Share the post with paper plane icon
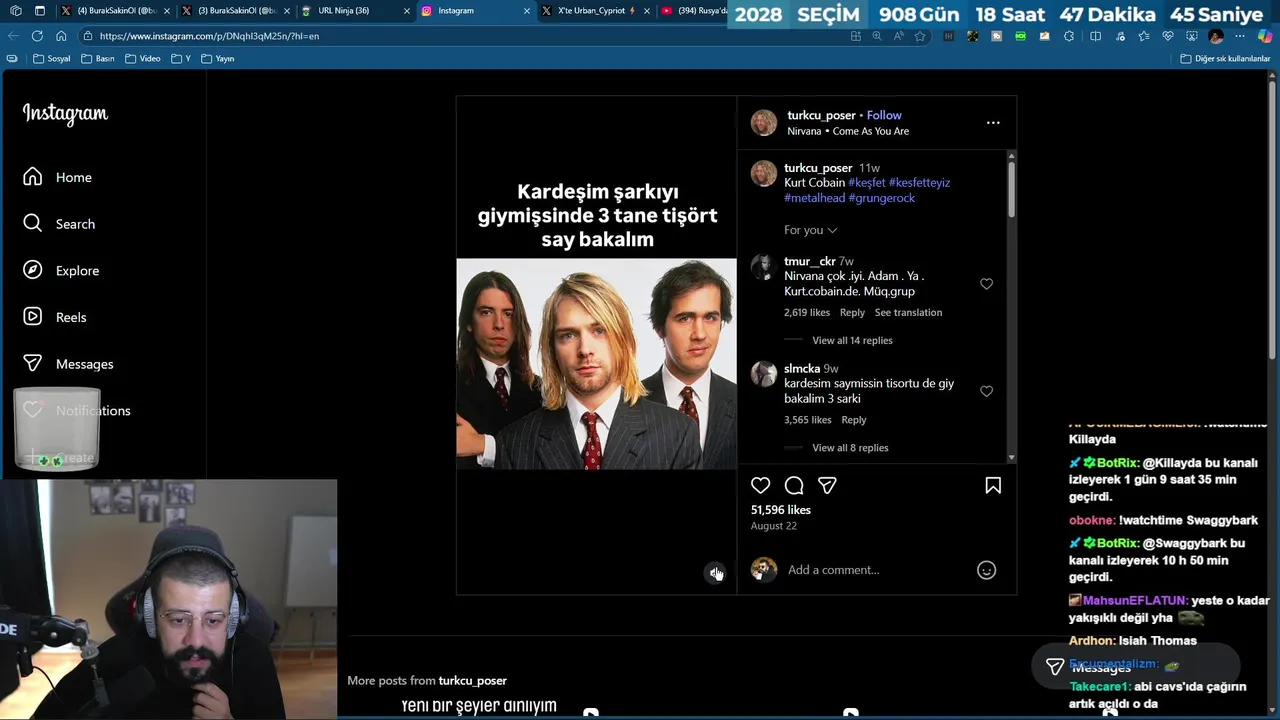Viewport: 1280px width, 720px height. [x=827, y=485]
